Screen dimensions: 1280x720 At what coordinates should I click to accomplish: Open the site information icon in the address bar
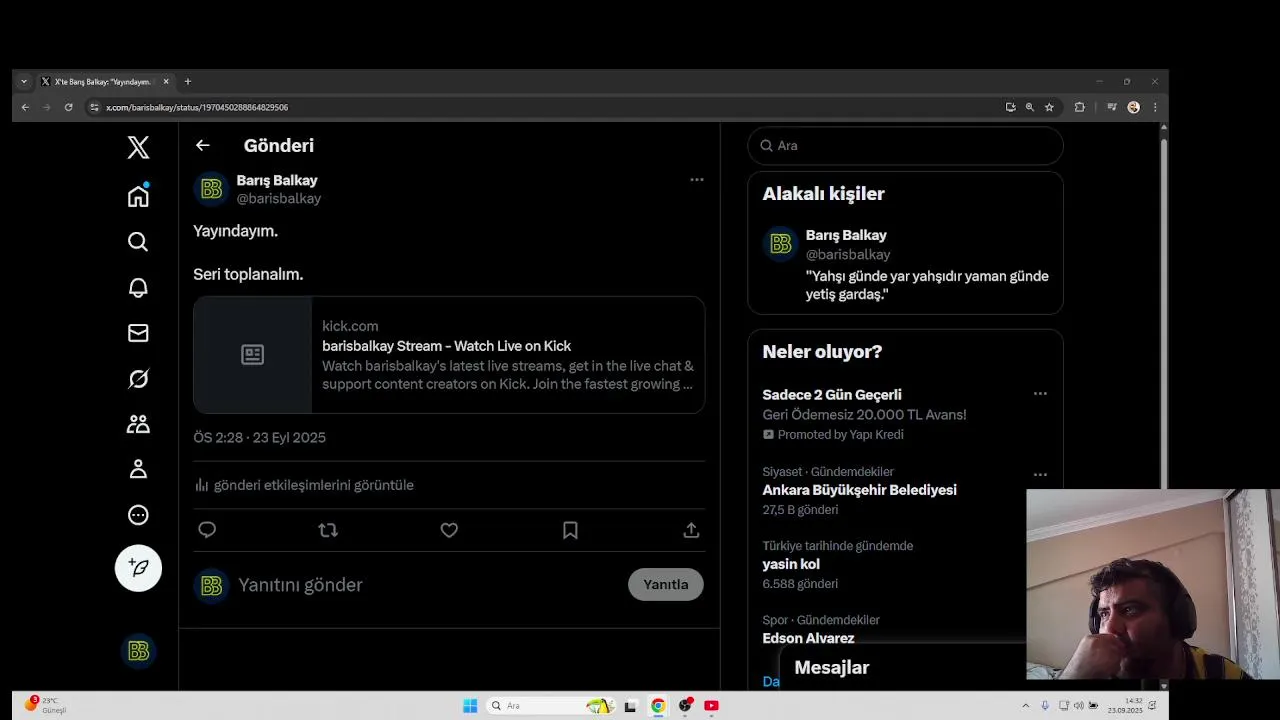(94, 107)
